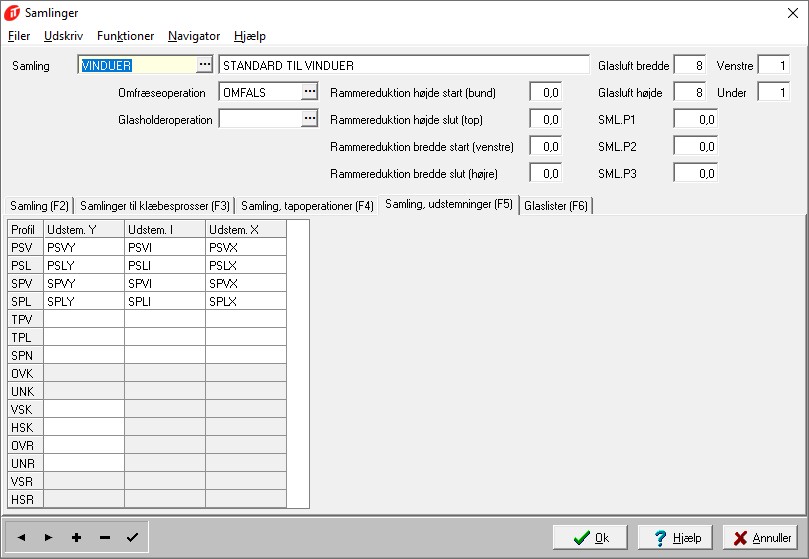Select cell PSVY in table
Viewport: 809px width, 559px height.
[84, 247]
